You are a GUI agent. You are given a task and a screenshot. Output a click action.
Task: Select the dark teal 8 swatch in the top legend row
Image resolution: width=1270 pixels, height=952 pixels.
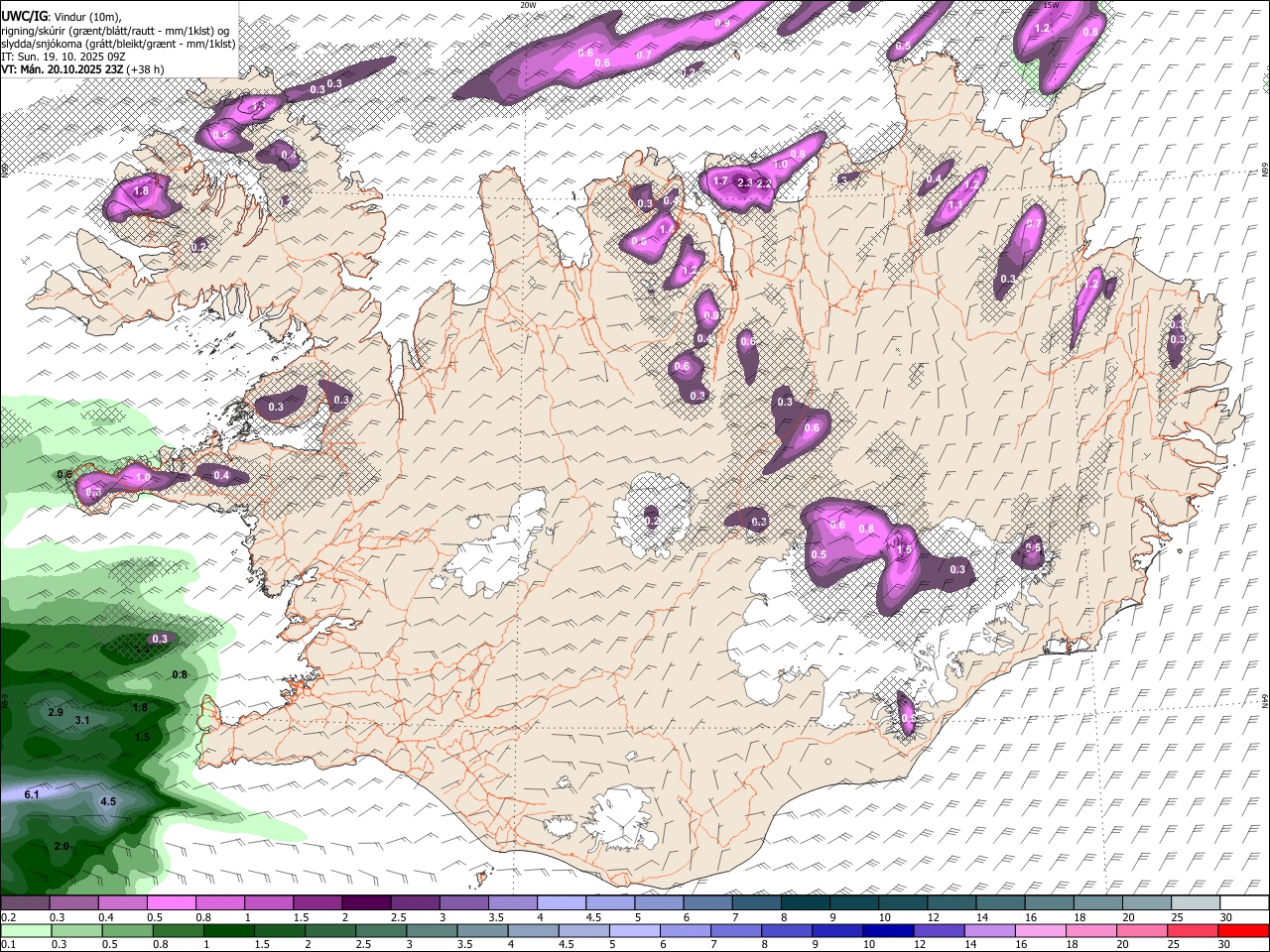pos(805,903)
